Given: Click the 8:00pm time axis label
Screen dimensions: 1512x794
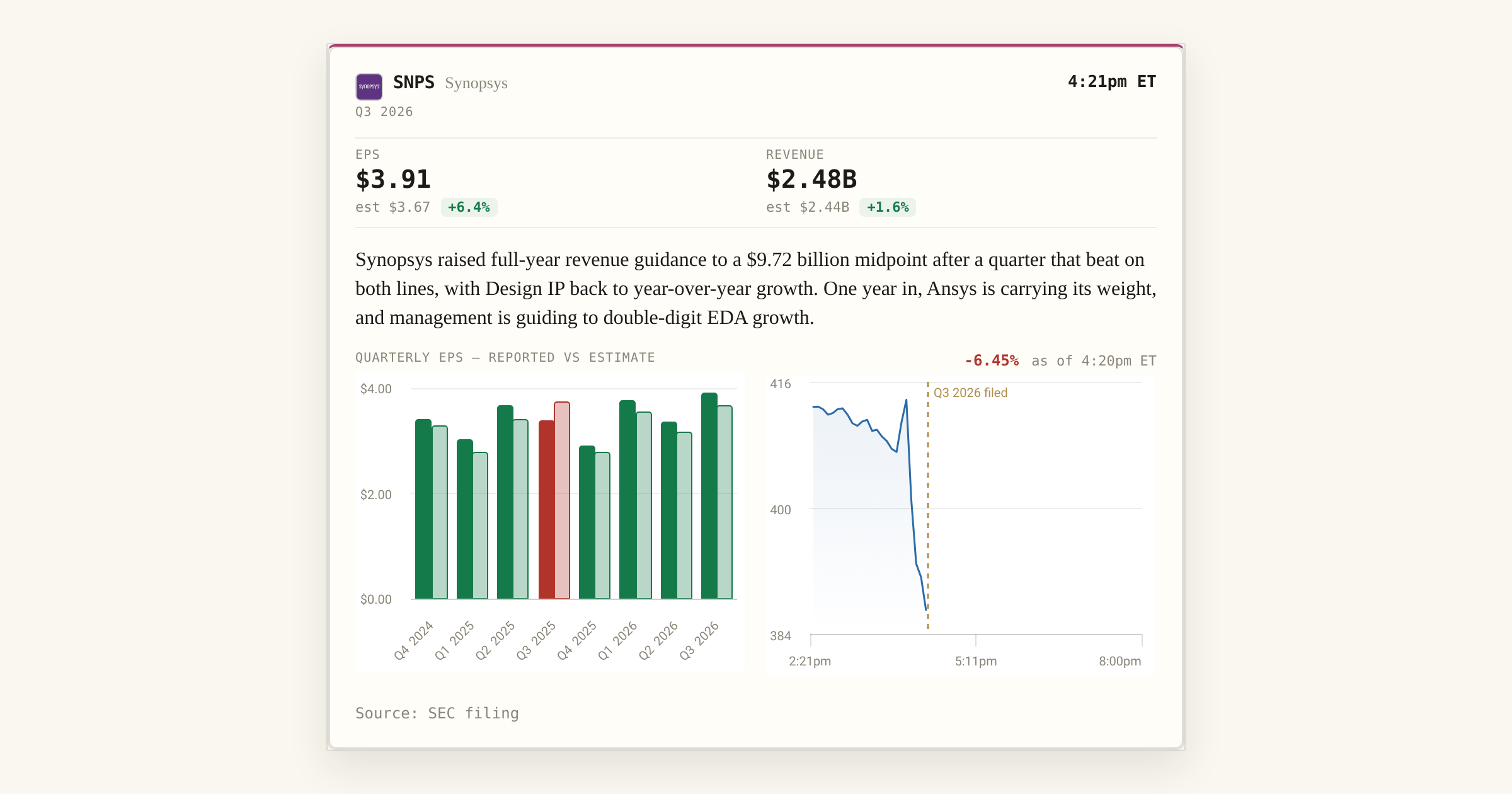Looking at the screenshot, I should tap(1120, 661).
